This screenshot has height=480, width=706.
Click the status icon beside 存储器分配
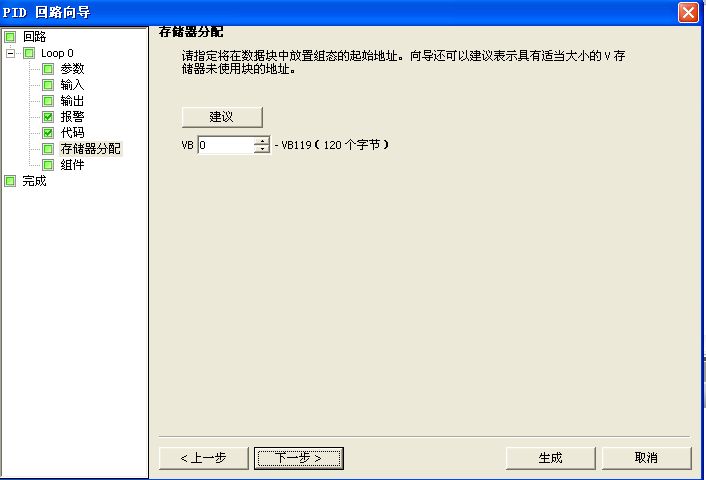coord(48,149)
